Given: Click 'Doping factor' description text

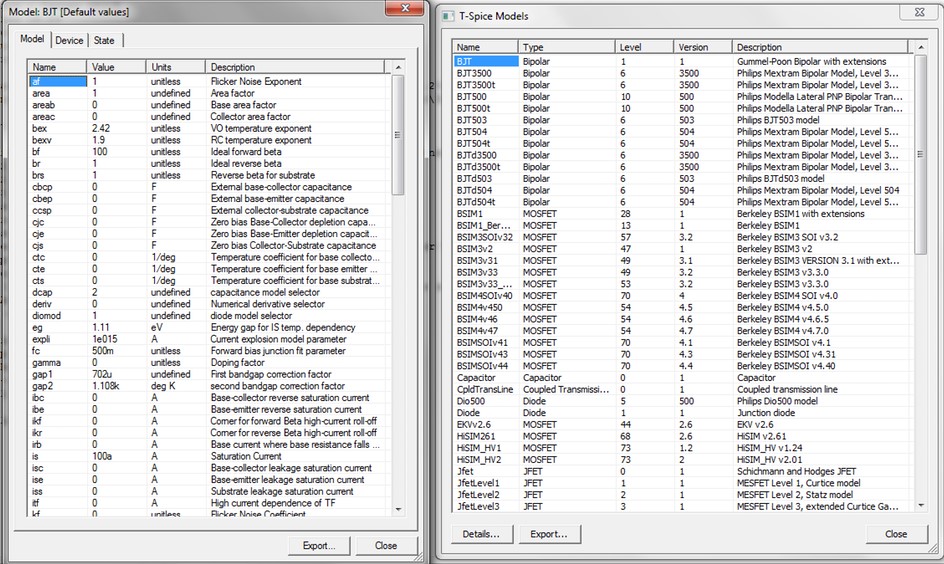Looking at the screenshot, I should (237, 362).
